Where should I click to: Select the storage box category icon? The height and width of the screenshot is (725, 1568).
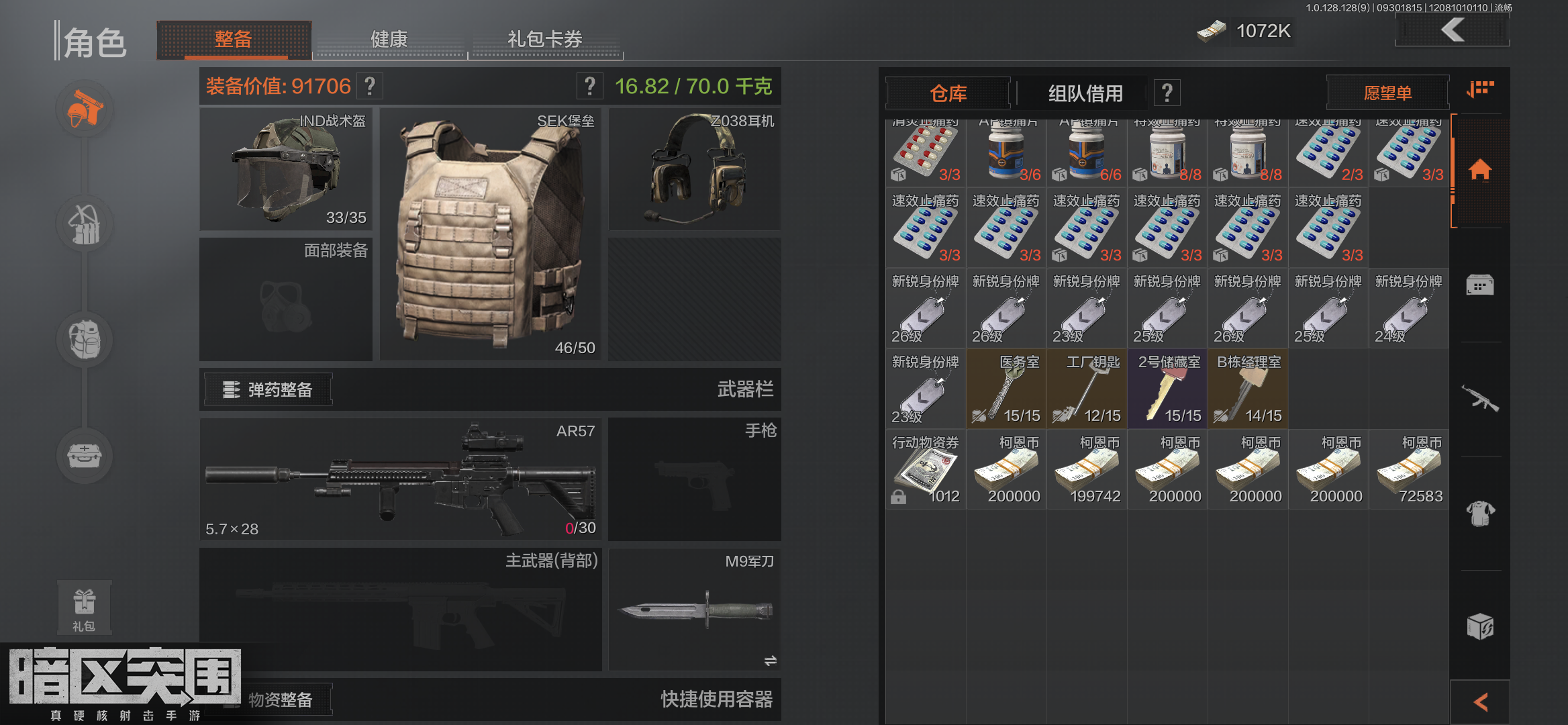pyautogui.click(x=1480, y=285)
